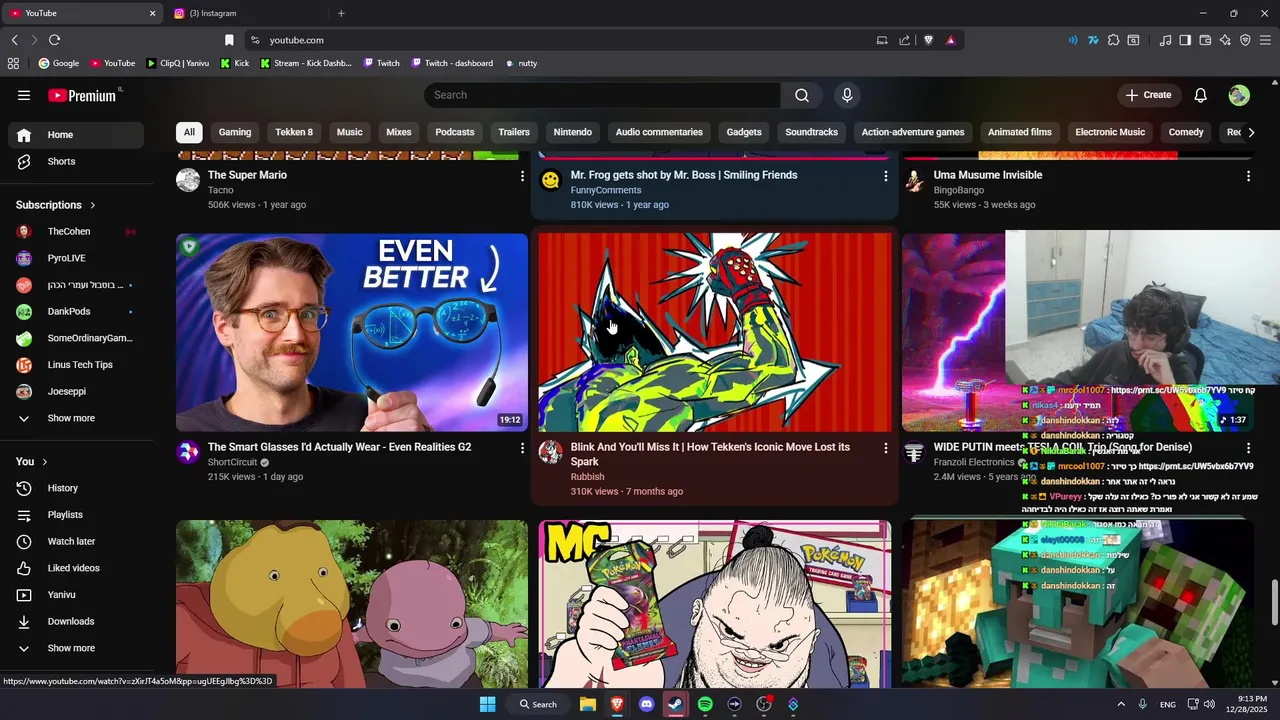Select the Audio commentaries chip

click(659, 132)
